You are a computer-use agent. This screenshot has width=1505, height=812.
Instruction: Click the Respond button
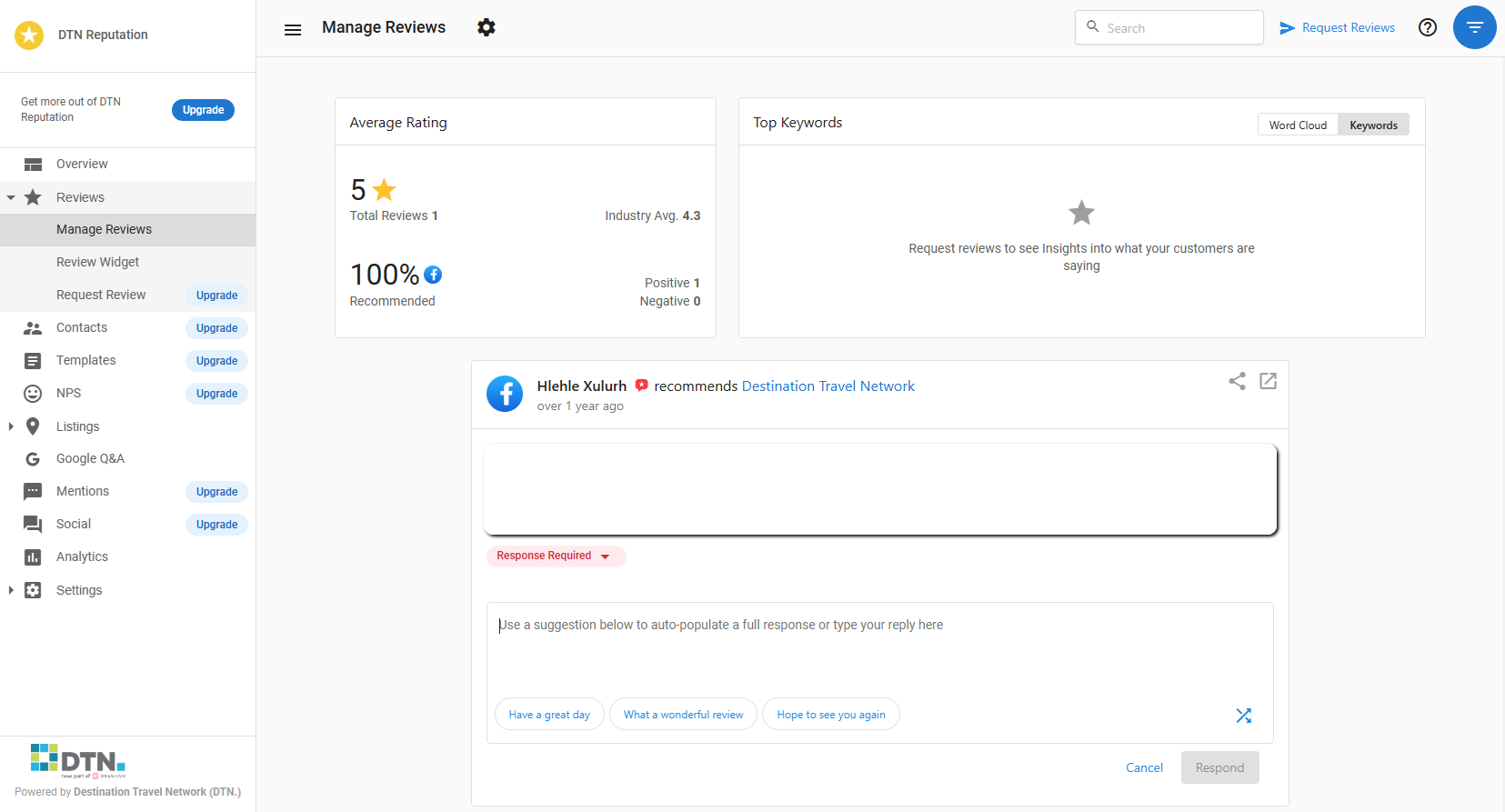(1219, 768)
